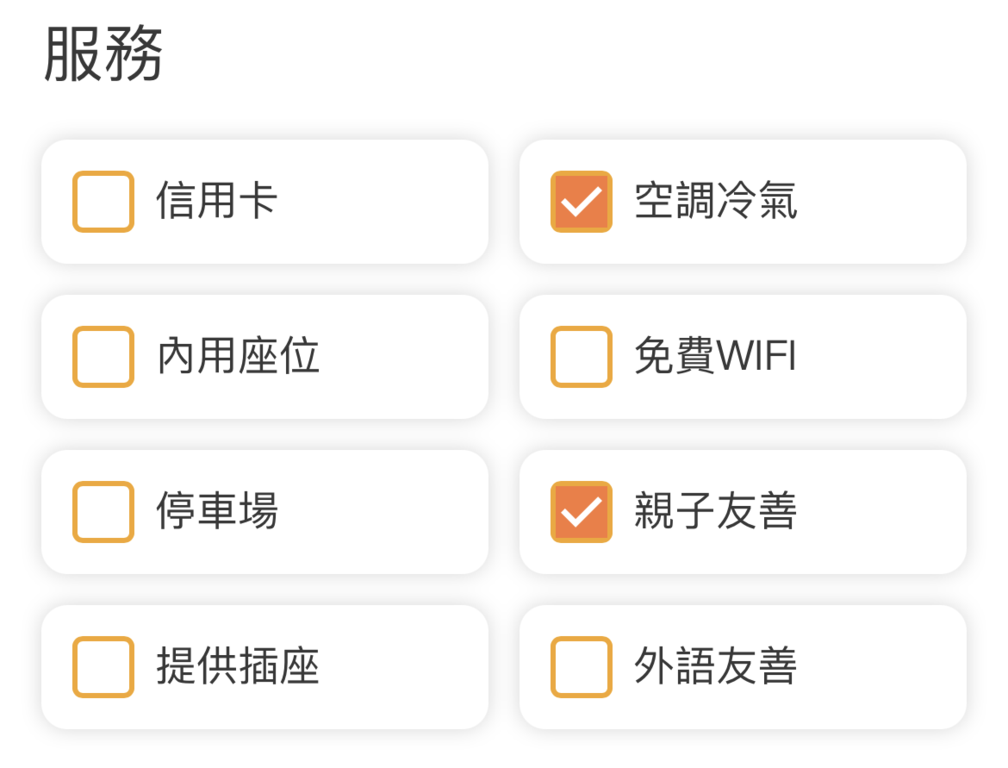Select the 內用座位 service card

point(264,356)
